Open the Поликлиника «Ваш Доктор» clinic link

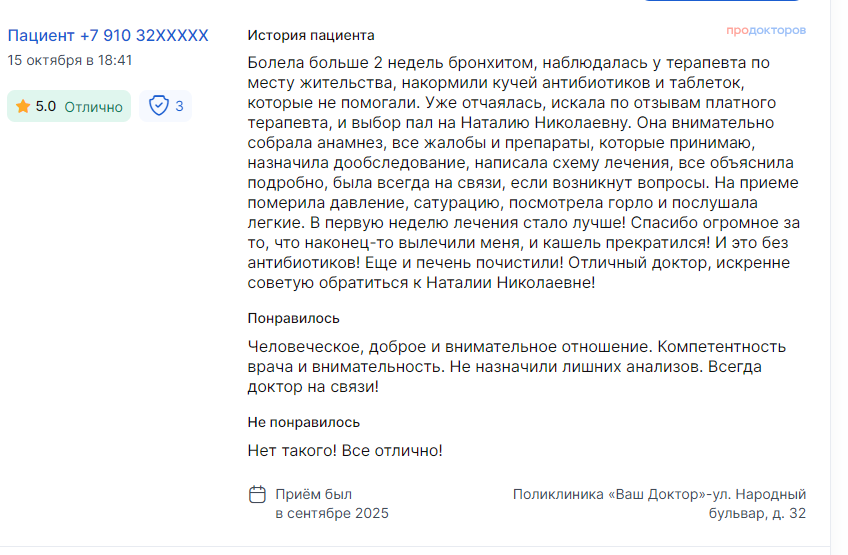[x=659, y=494]
